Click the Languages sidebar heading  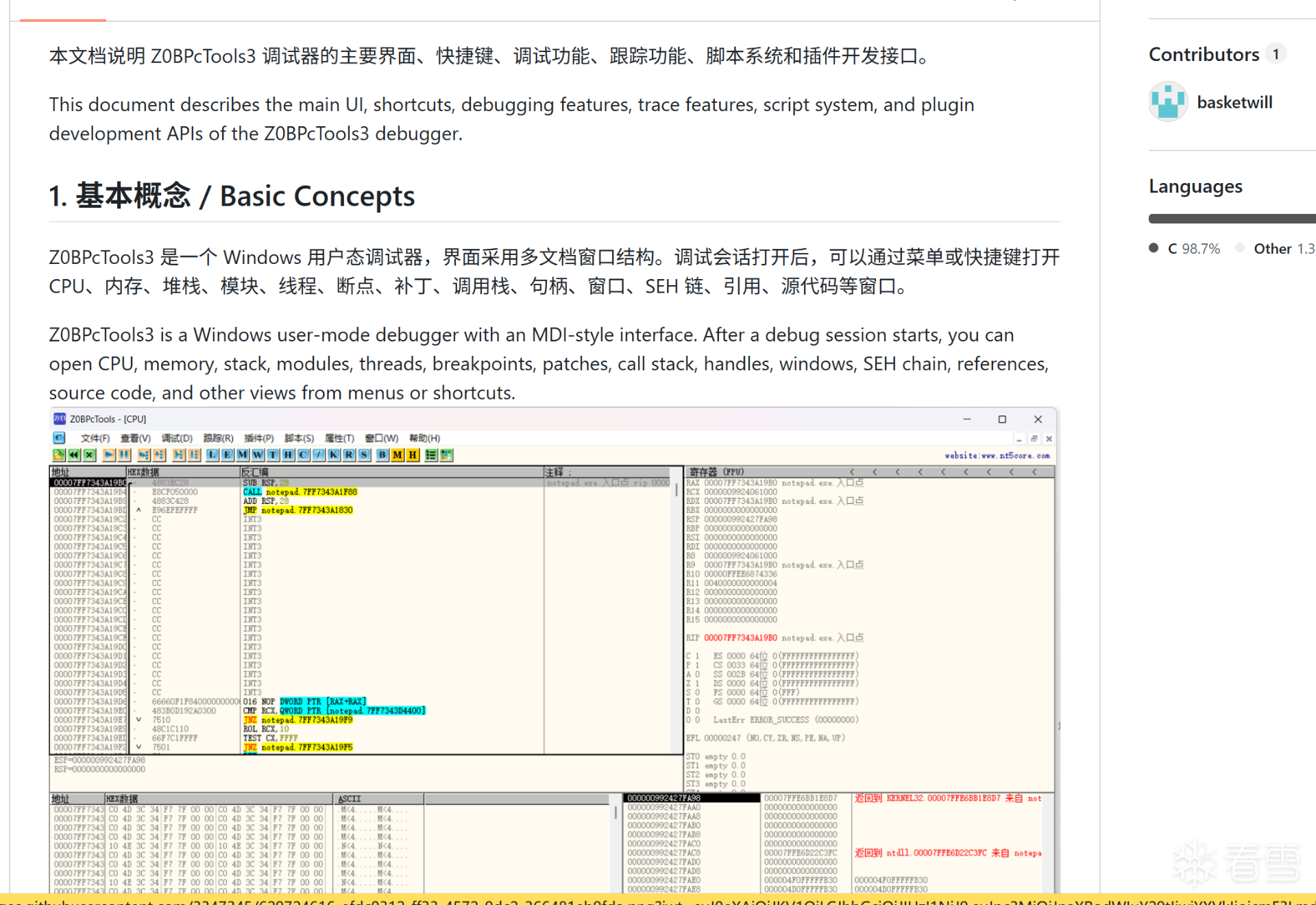pyautogui.click(x=1195, y=186)
